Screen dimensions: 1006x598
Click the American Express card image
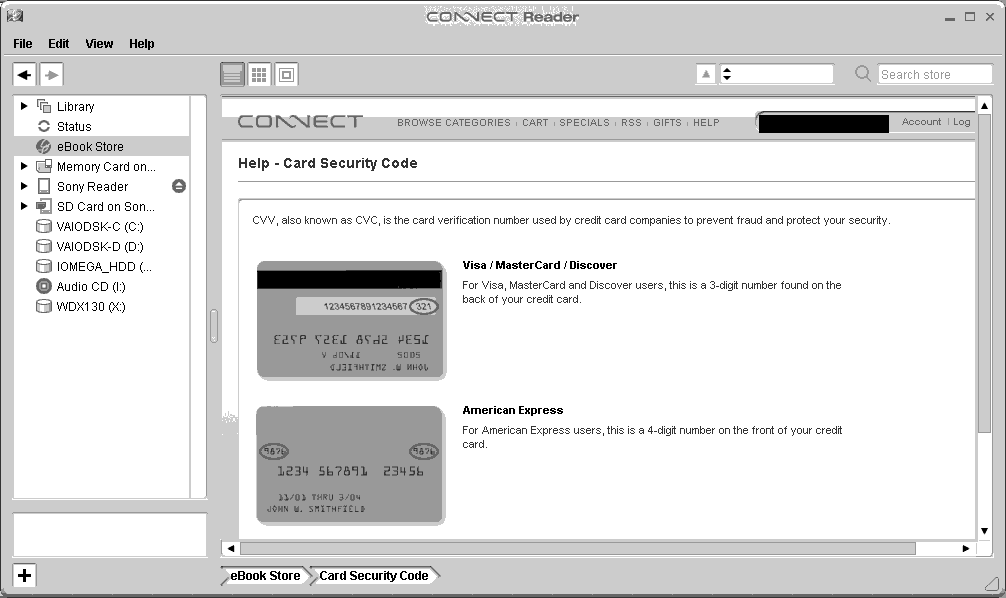pyautogui.click(x=350, y=465)
